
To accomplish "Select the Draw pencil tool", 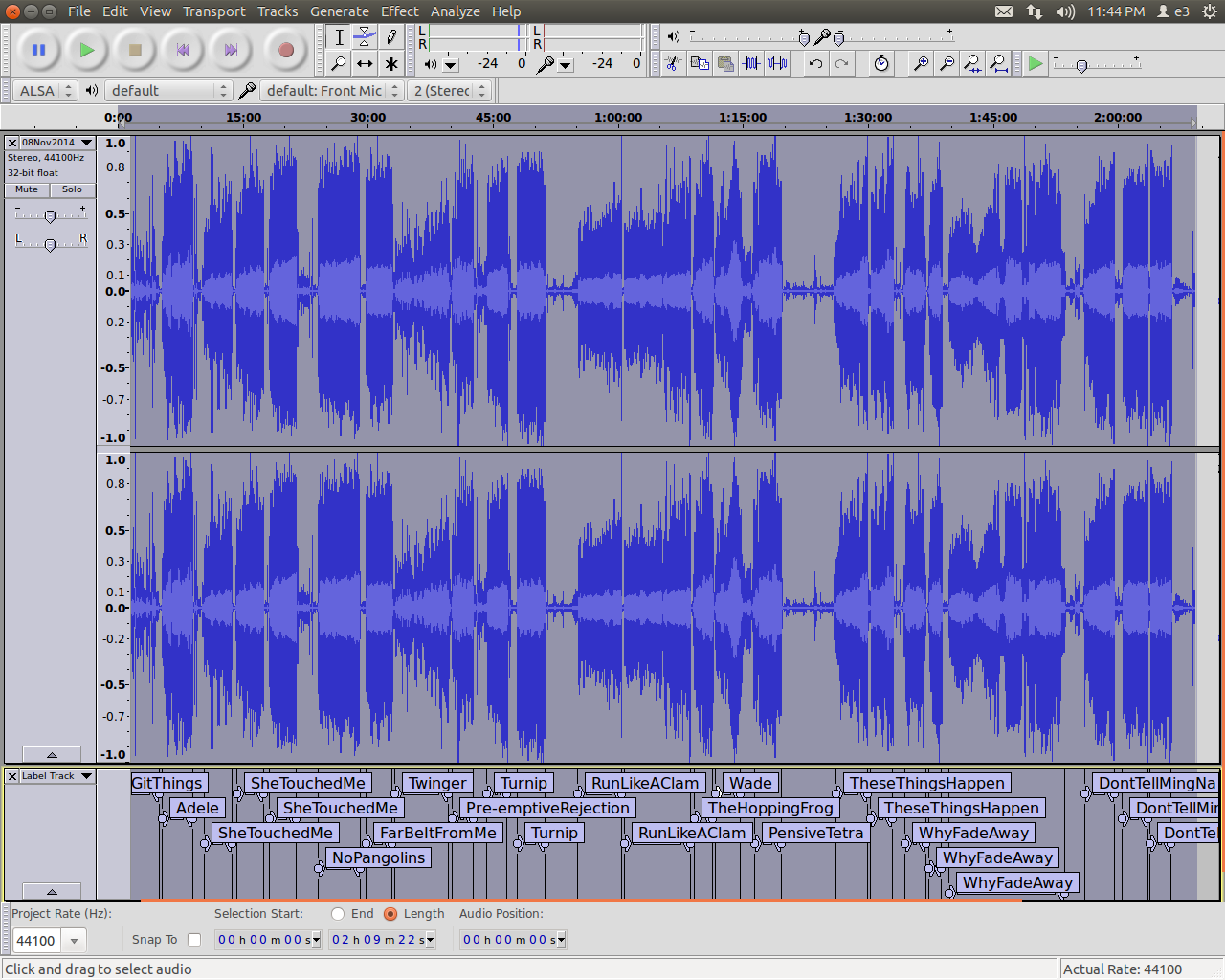I will 391,37.
